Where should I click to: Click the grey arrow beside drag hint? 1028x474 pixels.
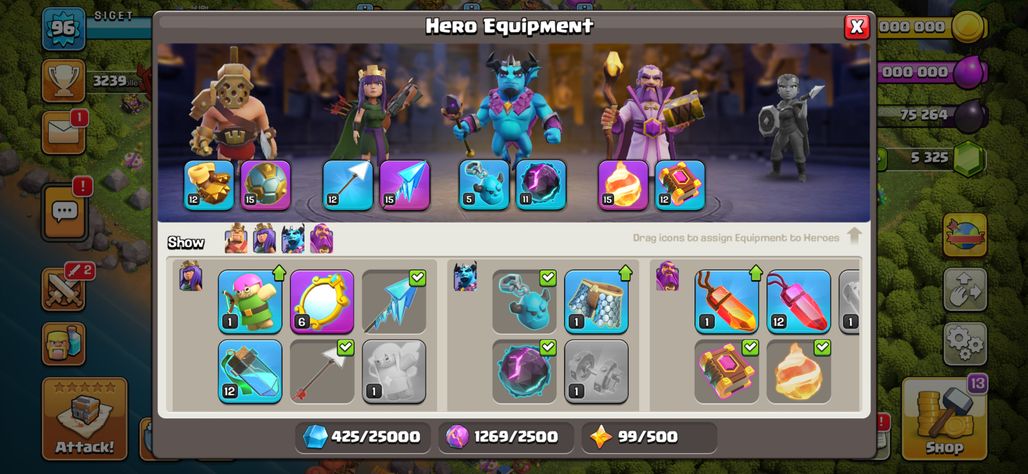click(854, 237)
